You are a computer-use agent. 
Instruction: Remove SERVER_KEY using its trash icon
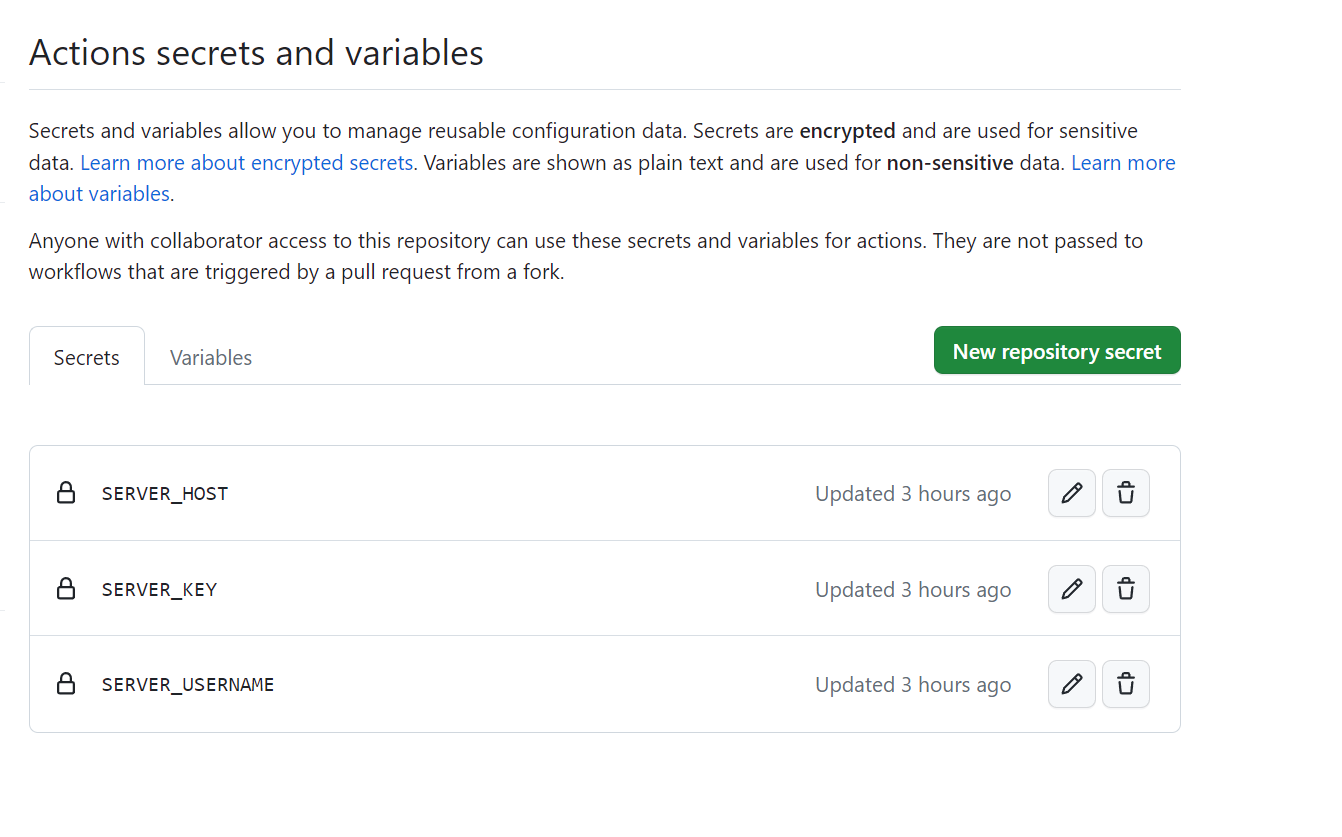tap(1126, 589)
